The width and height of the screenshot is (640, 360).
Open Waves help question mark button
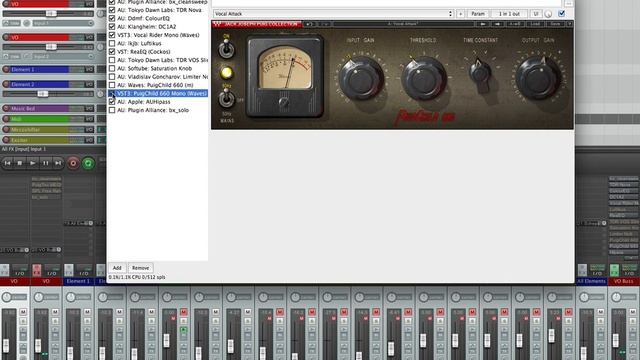(x=570, y=24)
